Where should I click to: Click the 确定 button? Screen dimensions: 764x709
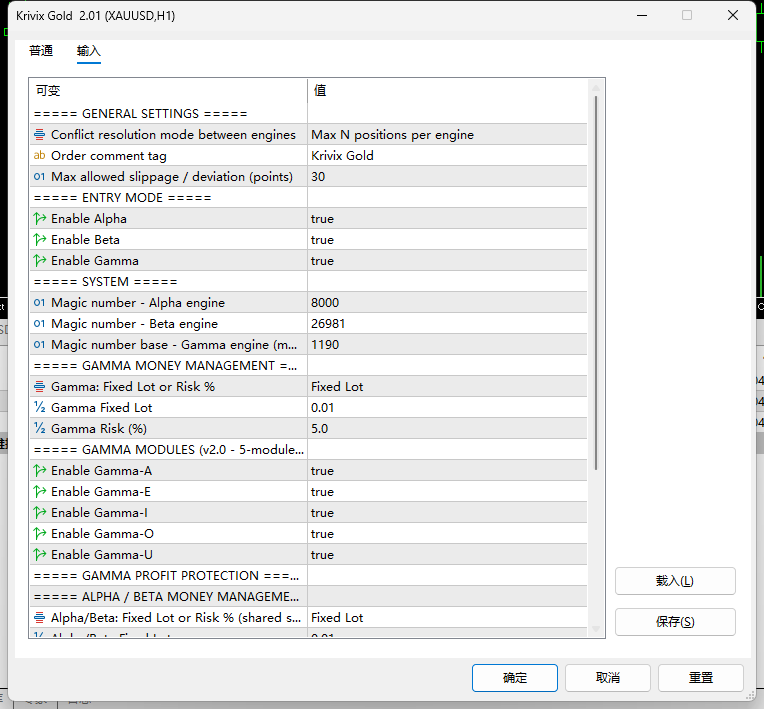515,677
